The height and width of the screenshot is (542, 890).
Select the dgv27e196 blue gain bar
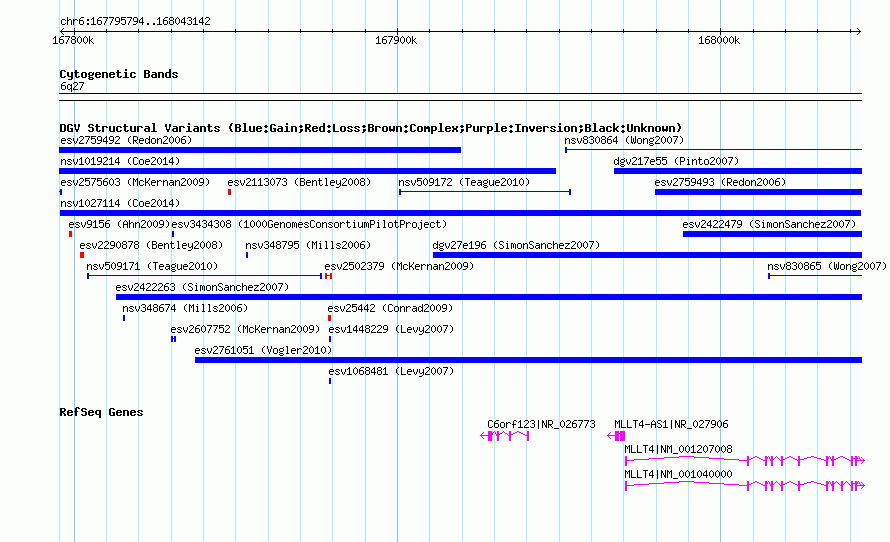click(647, 255)
